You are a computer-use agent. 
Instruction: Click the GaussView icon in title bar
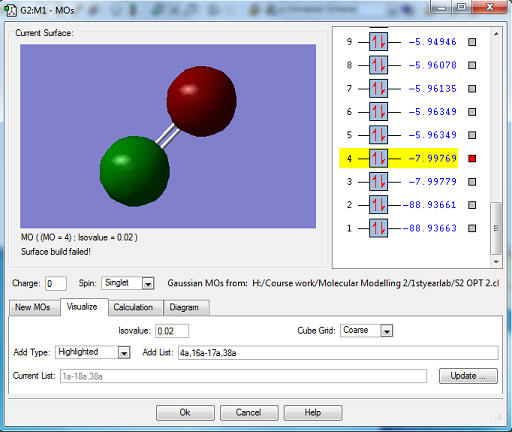coord(11,10)
